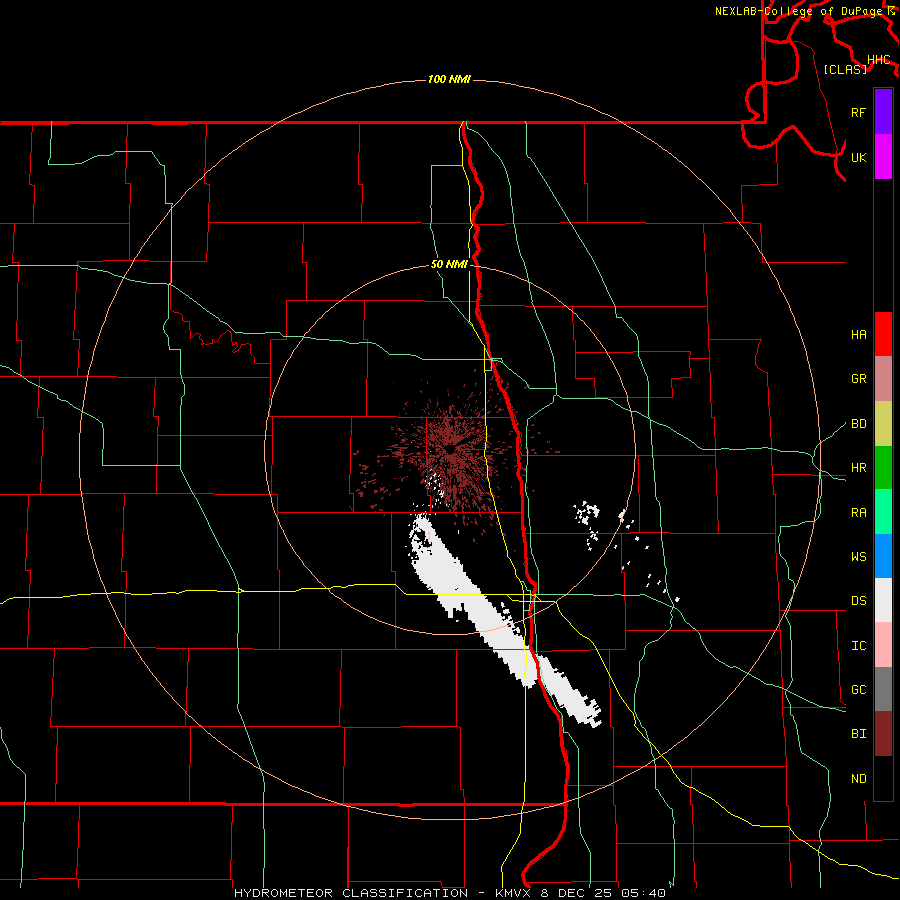This screenshot has width=900, height=900.
Task: Click the RA legend label
Action: [858, 513]
